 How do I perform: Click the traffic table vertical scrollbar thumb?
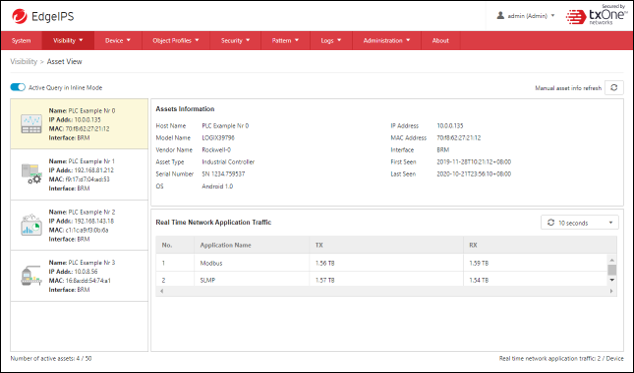[x=612, y=270]
